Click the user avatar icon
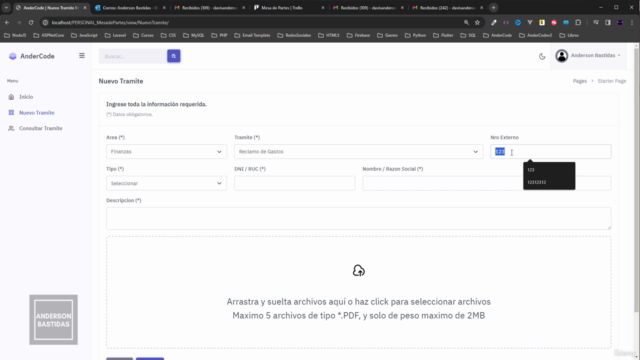This screenshot has width=640, height=360. pos(562,56)
